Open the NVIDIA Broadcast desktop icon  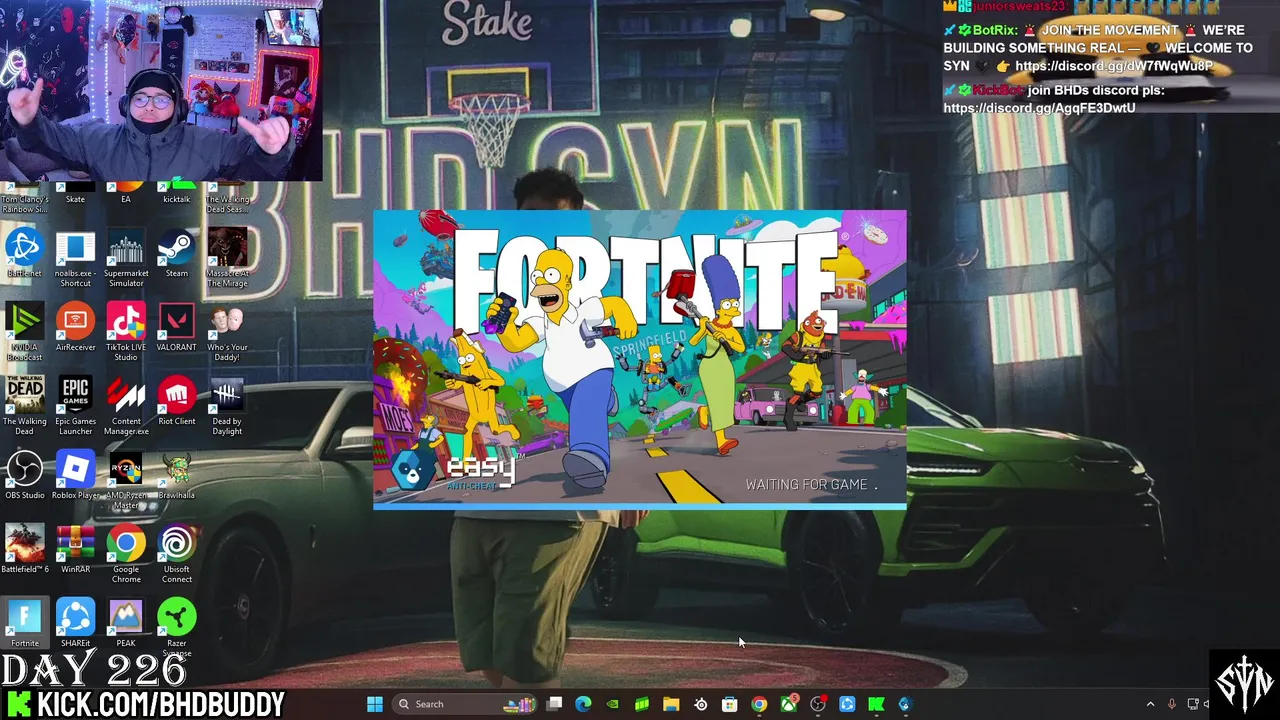(x=24, y=332)
